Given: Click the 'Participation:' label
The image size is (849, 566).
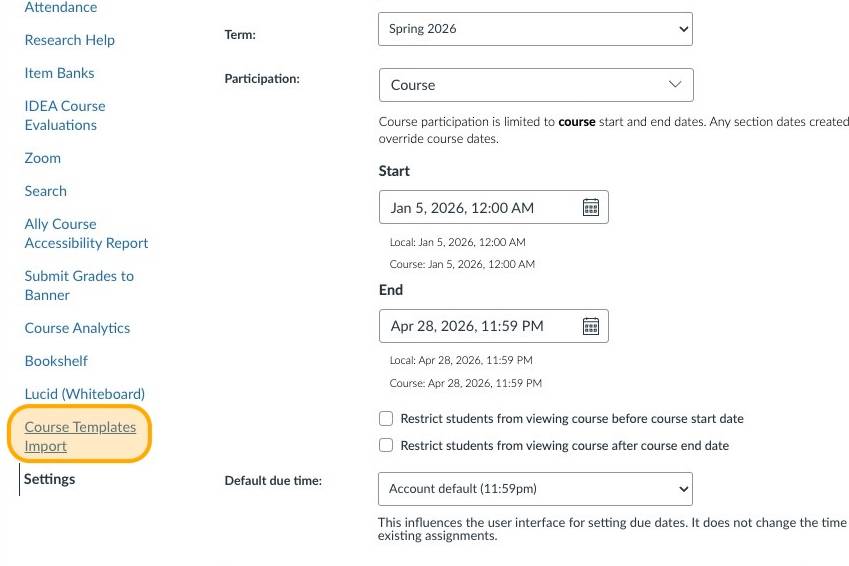Looking at the screenshot, I should coord(262,79).
